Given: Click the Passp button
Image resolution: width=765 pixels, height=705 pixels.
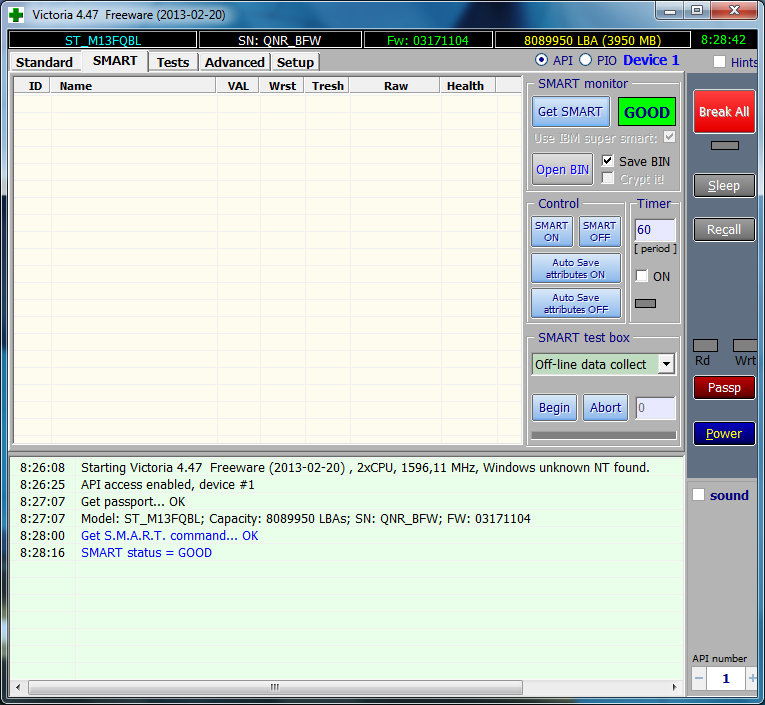Looking at the screenshot, I should [x=724, y=387].
